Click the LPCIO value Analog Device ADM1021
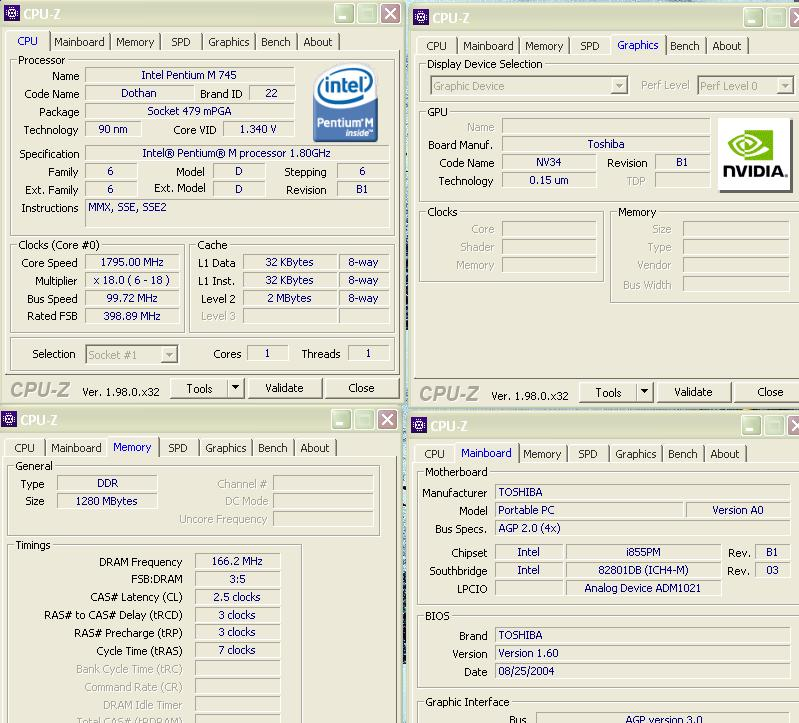This screenshot has height=723, width=799. [643, 588]
